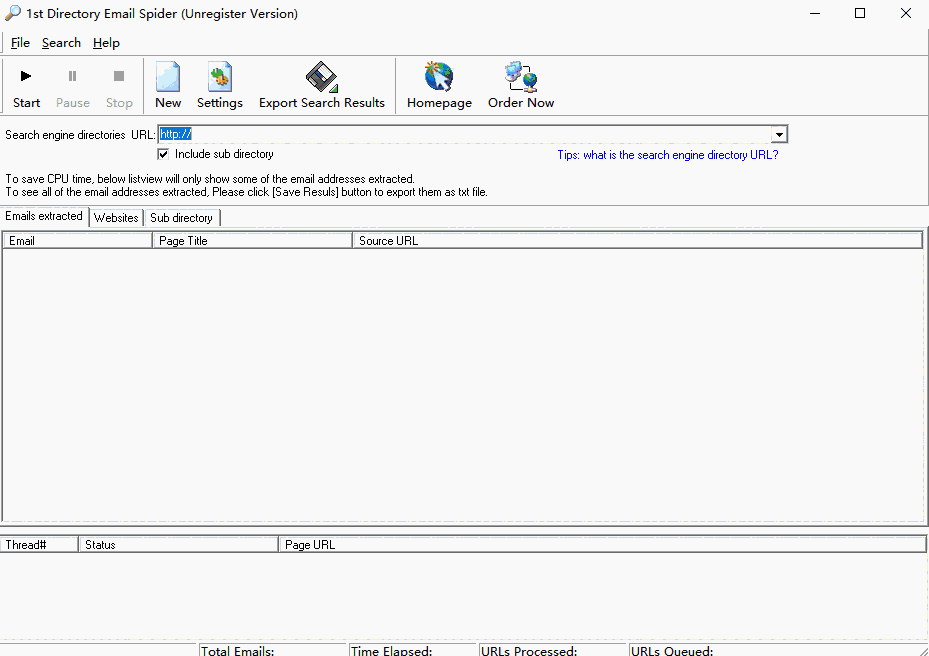The height and width of the screenshot is (656, 929).
Task: Click the search engine directory URL tips link
Action: click(x=667, y=155)
